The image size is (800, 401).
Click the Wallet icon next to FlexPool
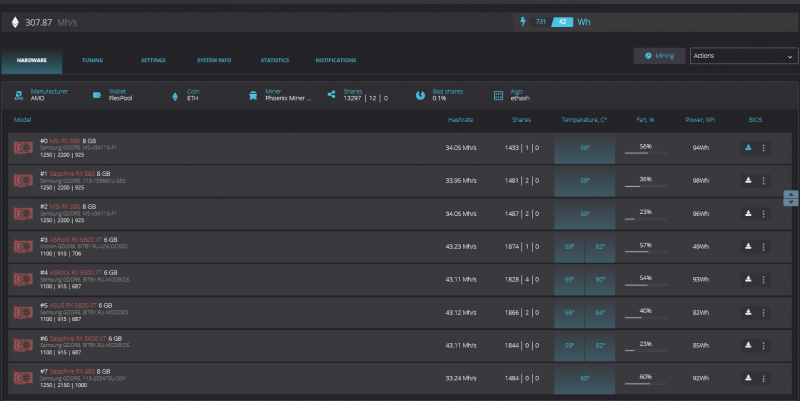tap(97, 95)
